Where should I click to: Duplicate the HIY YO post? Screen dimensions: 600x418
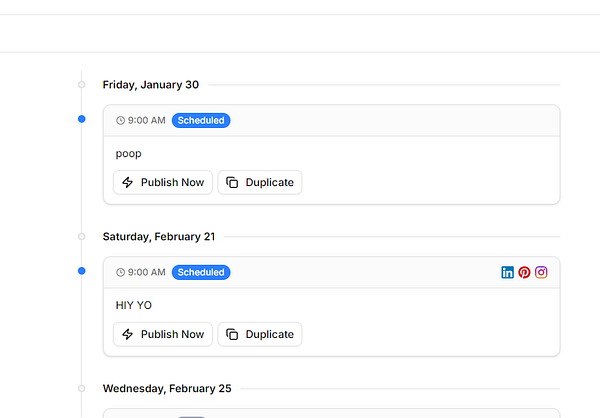click(x=260, y=334)
